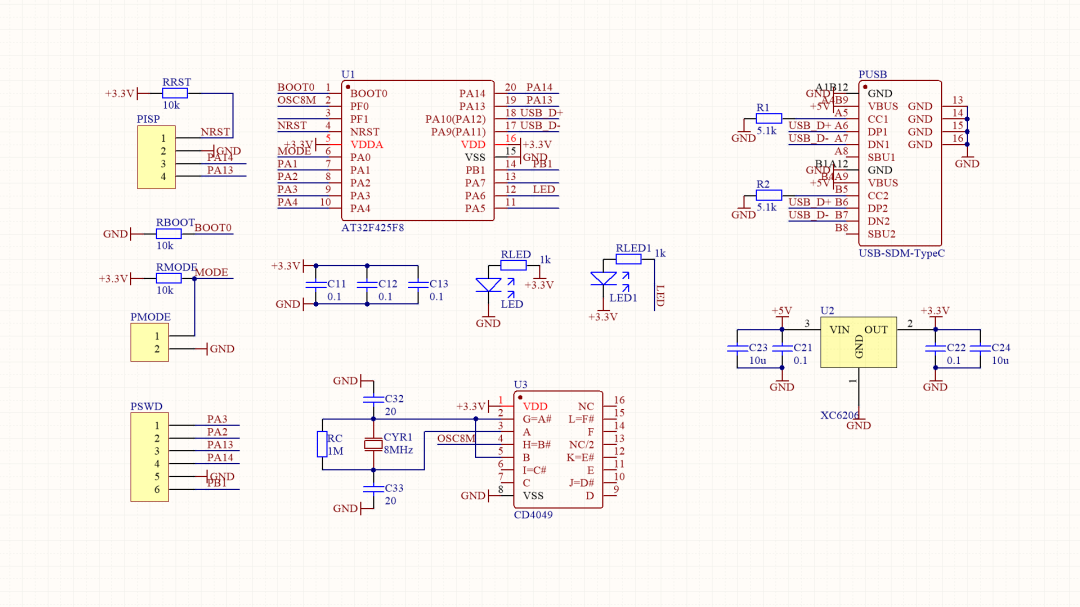Screen dimensions: 1080x607
Task: Click the NRST net label above PISP
Action: (x=216, y=132)
